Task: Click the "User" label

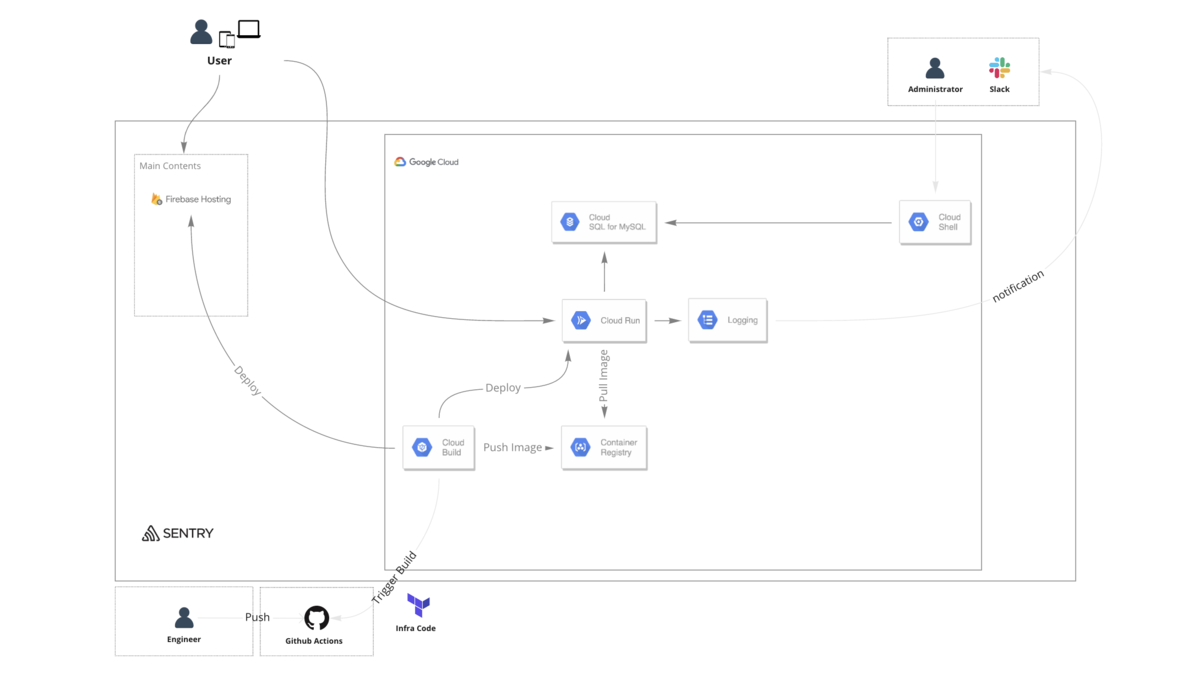Action: 219,61
